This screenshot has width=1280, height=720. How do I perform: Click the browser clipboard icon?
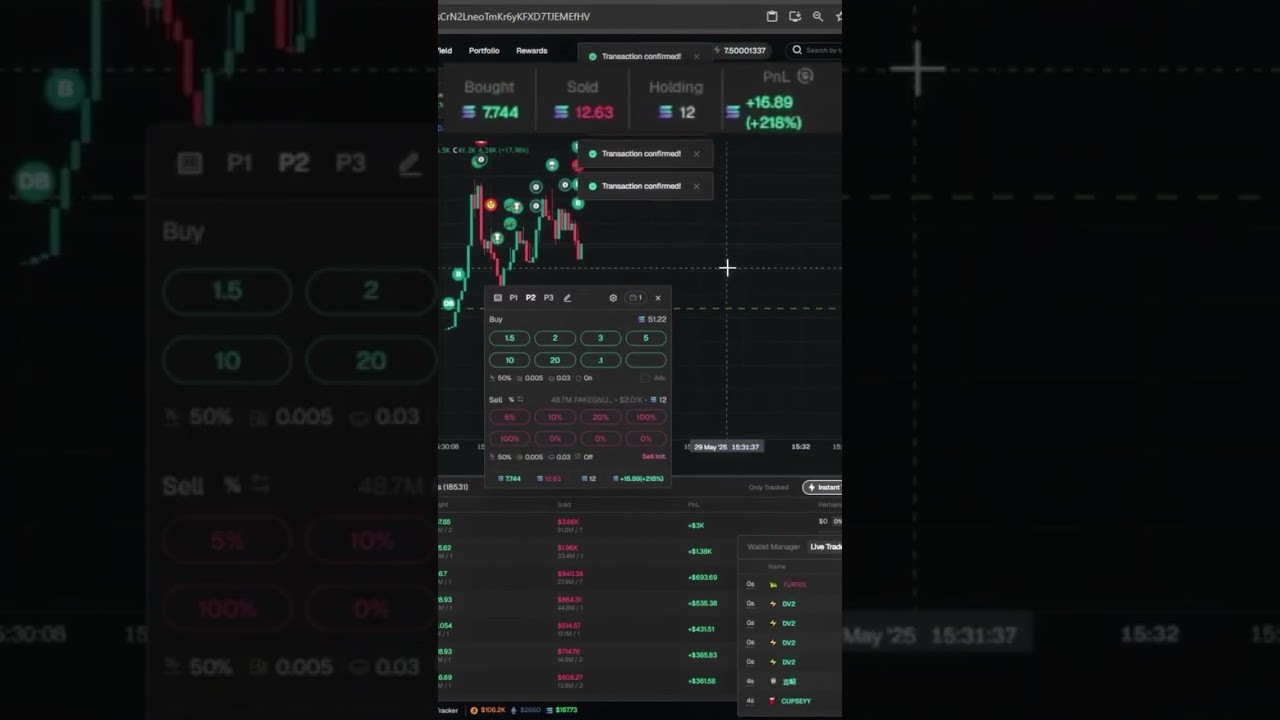click(772, 16)
